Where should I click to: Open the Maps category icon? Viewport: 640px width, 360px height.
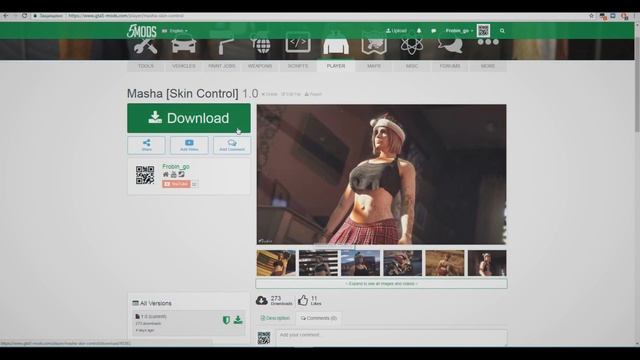tap(374, 45)
